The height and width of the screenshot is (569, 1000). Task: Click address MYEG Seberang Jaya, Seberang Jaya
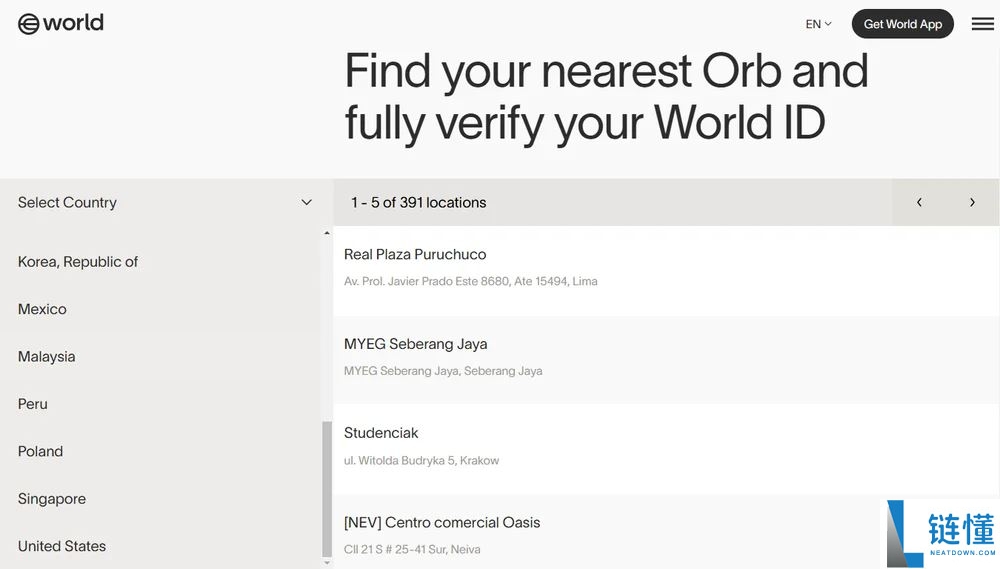(443, 371)
